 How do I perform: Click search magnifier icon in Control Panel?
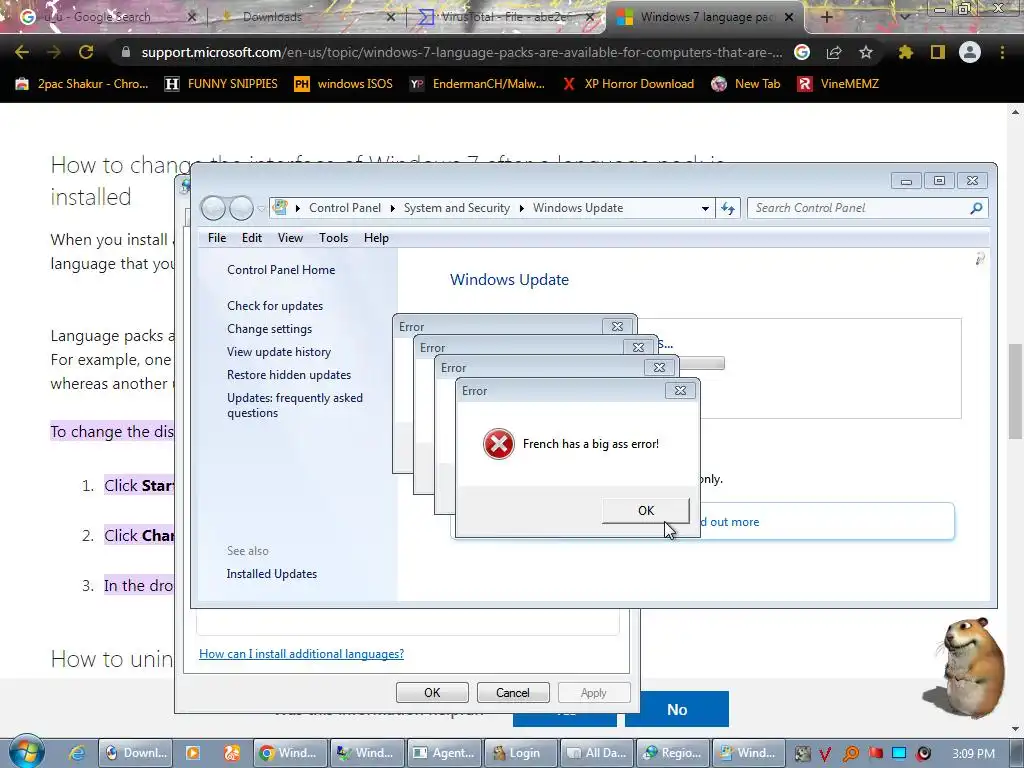976,208
